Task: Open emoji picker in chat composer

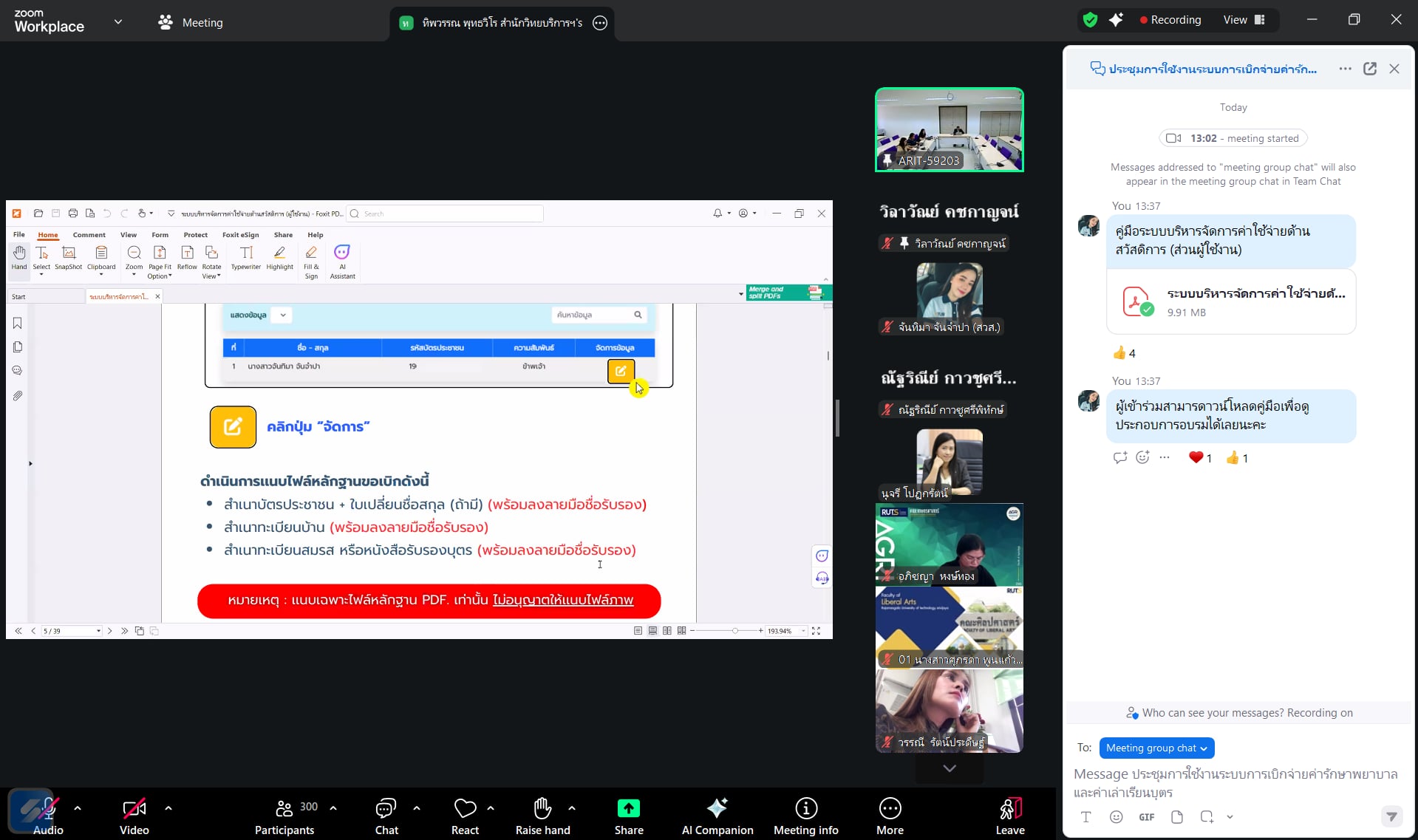Action: 1116,817
